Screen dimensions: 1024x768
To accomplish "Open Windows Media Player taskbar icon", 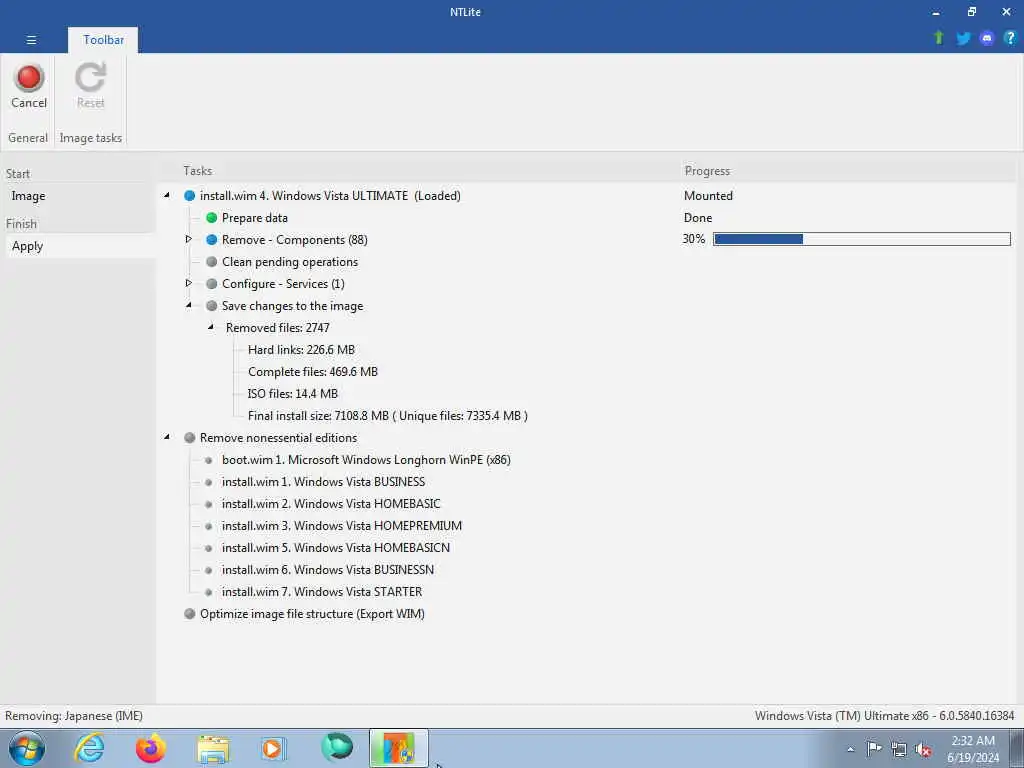I will [273, 748].
